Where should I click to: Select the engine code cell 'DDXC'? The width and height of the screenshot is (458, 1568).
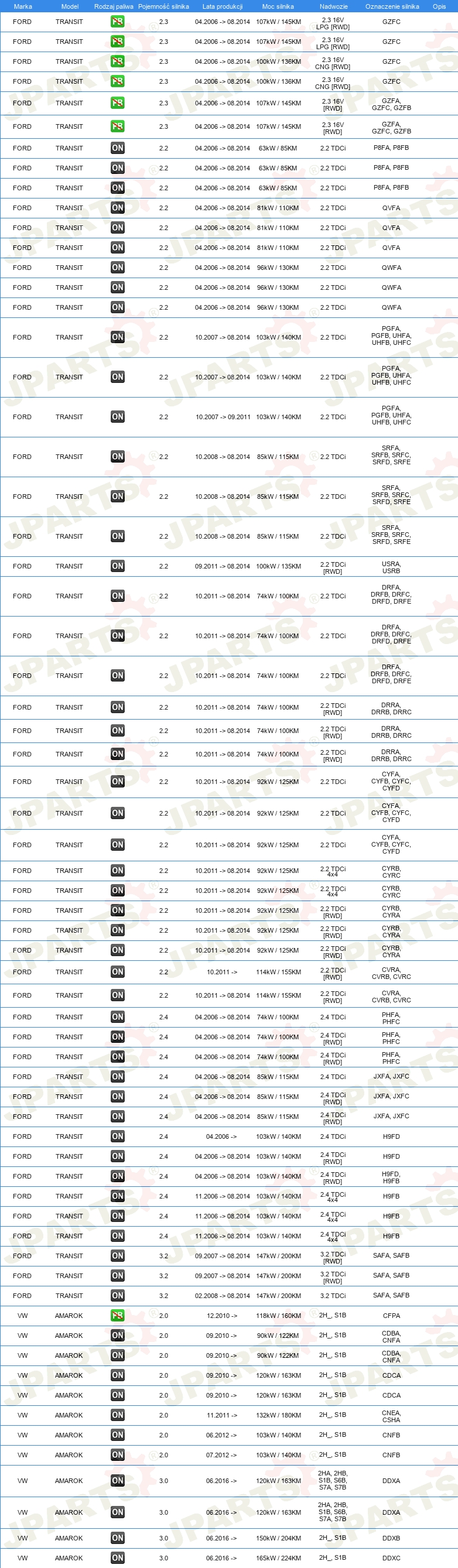[x=391, y=1558]
